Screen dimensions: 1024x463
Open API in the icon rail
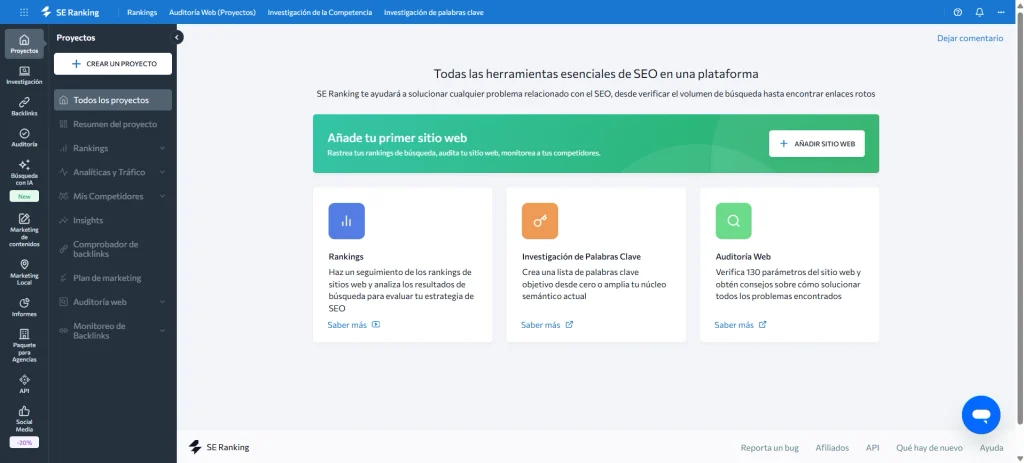click(24, 384)
